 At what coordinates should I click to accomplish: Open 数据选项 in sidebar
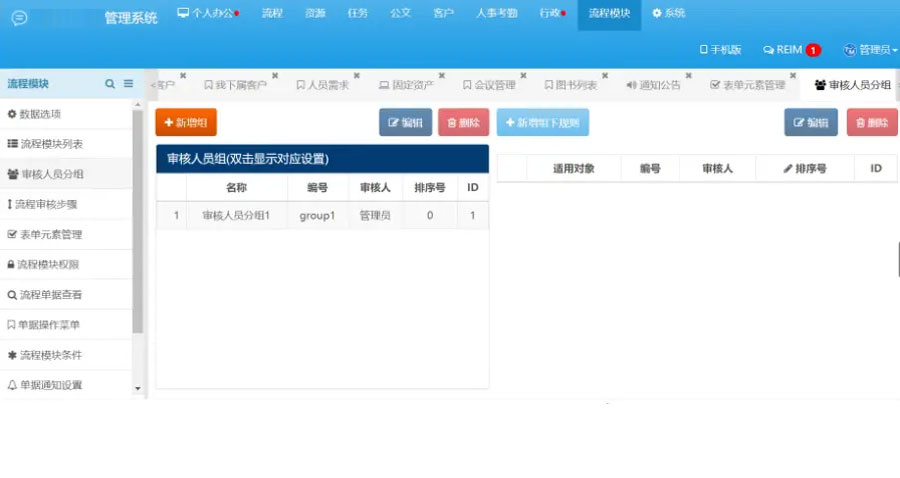(66, 114)
